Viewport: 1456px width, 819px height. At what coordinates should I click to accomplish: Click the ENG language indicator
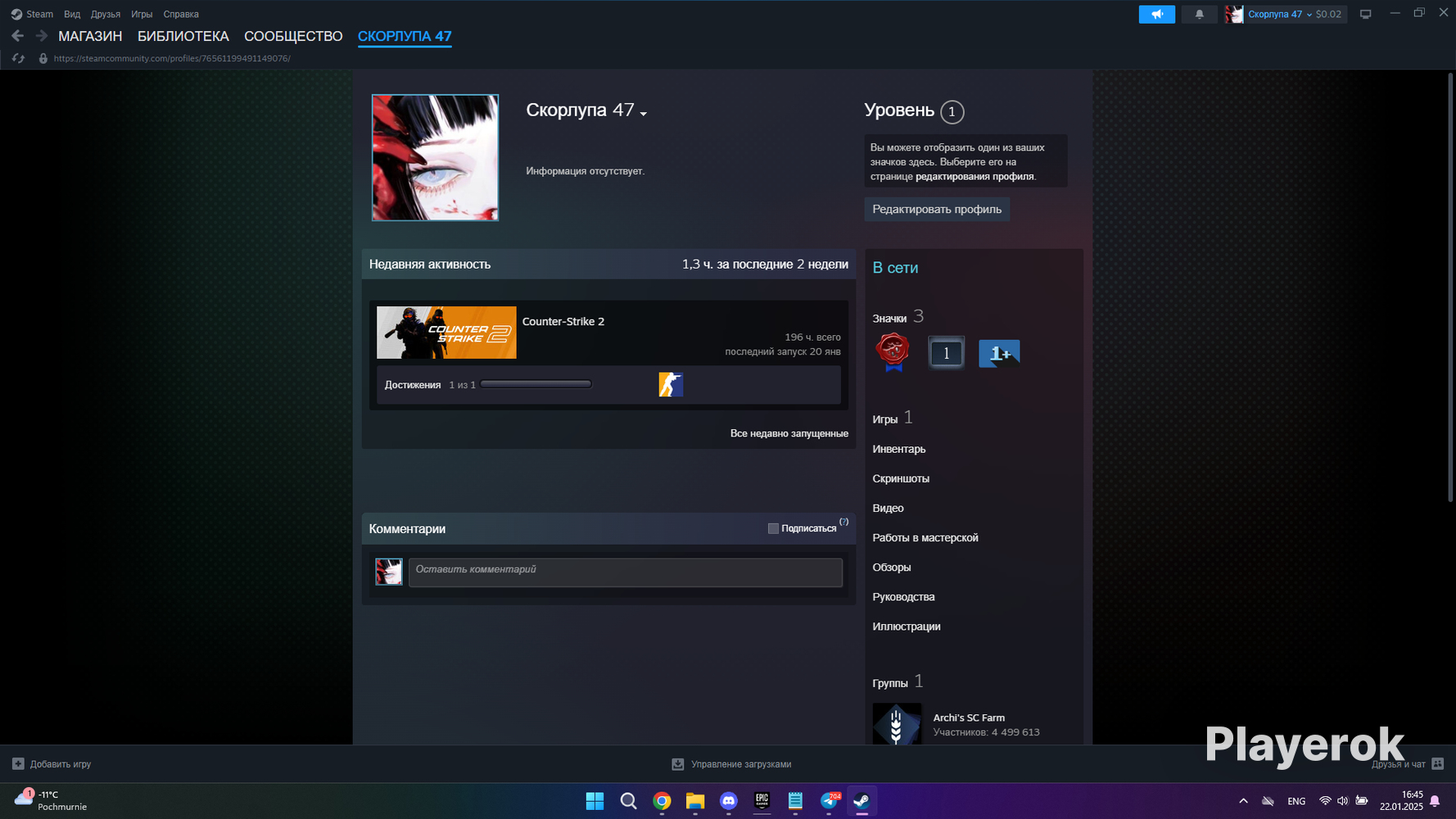coord(1296,801)
